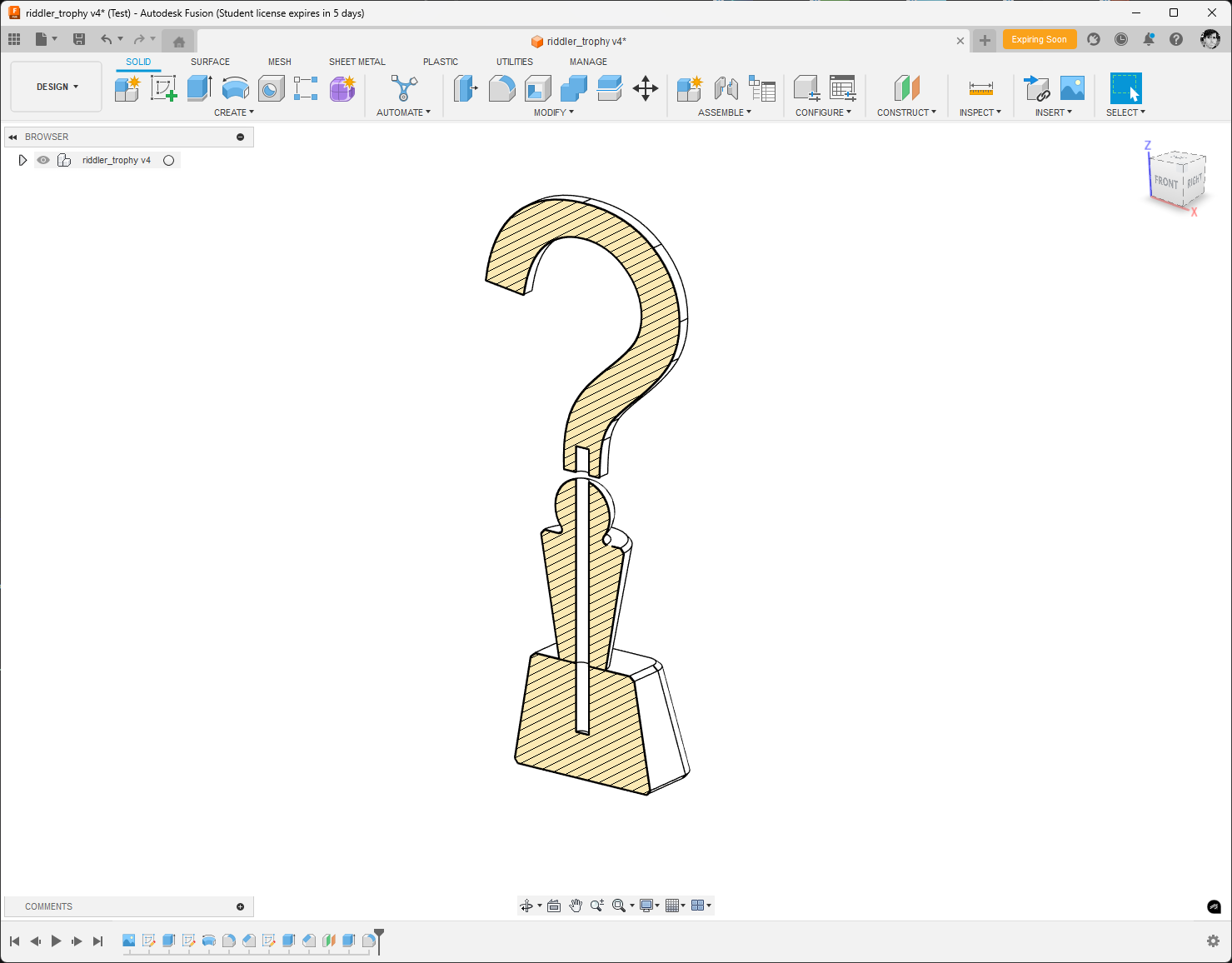This screenshot has height=963, width=1232.
Task: Select the Move/Copy tool
Action: pos(646,88)
